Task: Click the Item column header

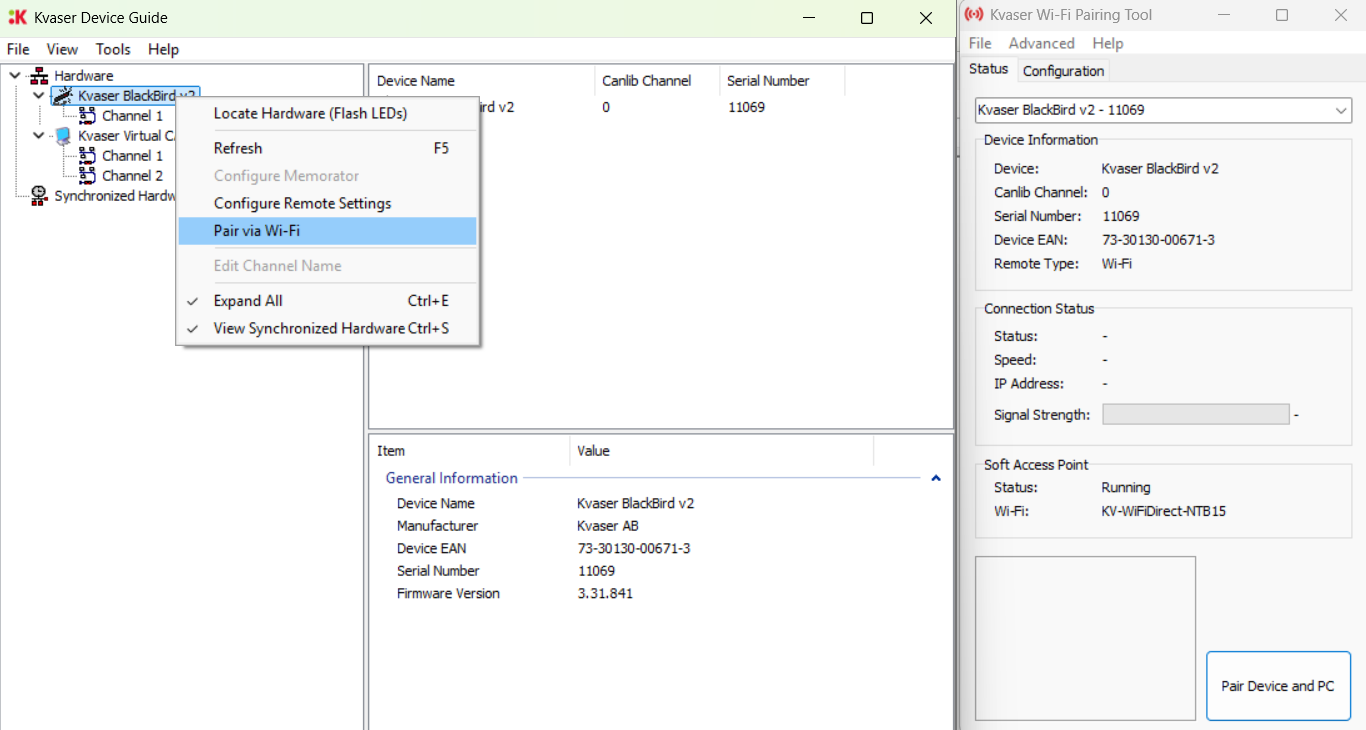Action: [469, 451]
